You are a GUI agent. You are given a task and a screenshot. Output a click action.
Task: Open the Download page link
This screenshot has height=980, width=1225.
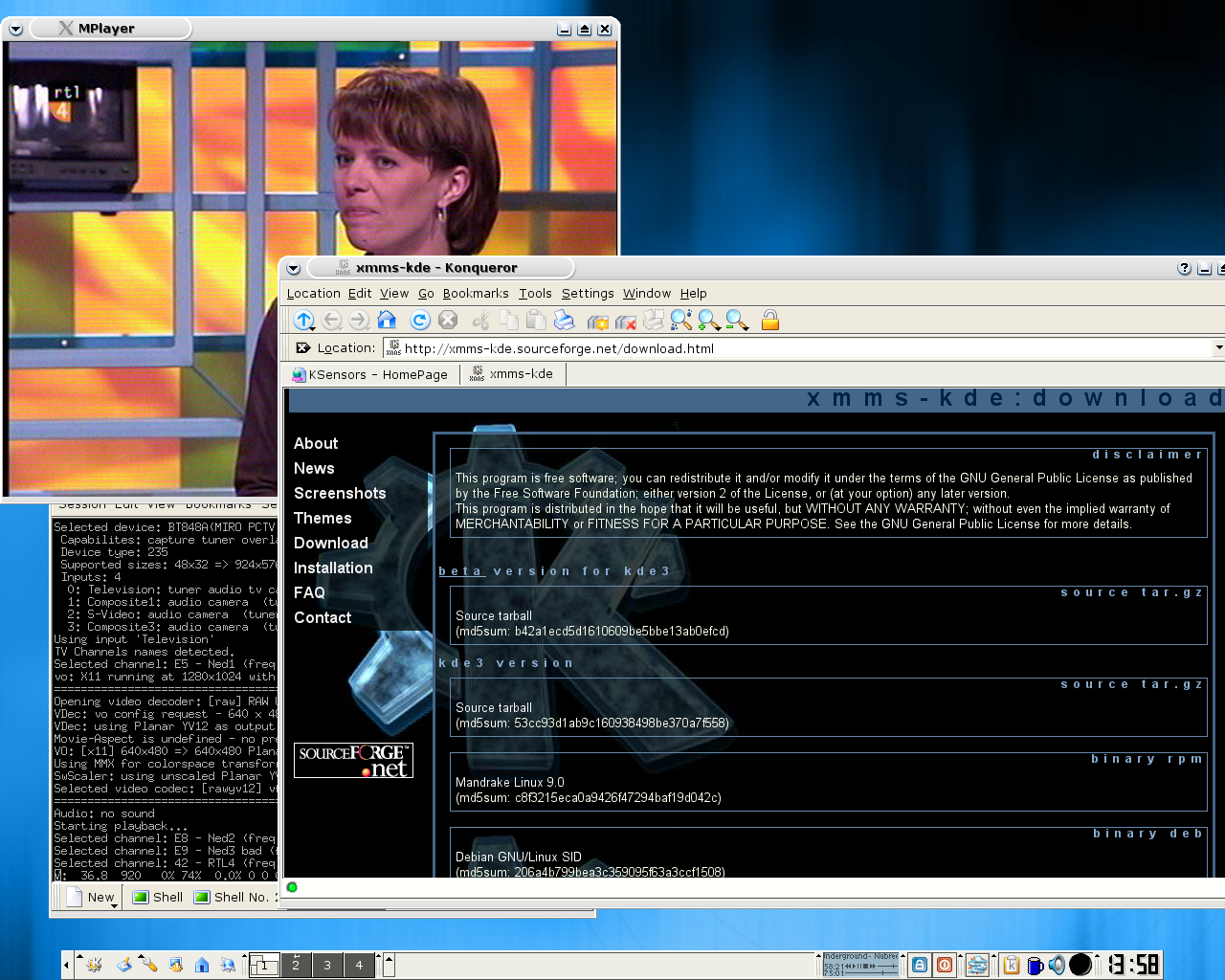[x=331, y=543]
